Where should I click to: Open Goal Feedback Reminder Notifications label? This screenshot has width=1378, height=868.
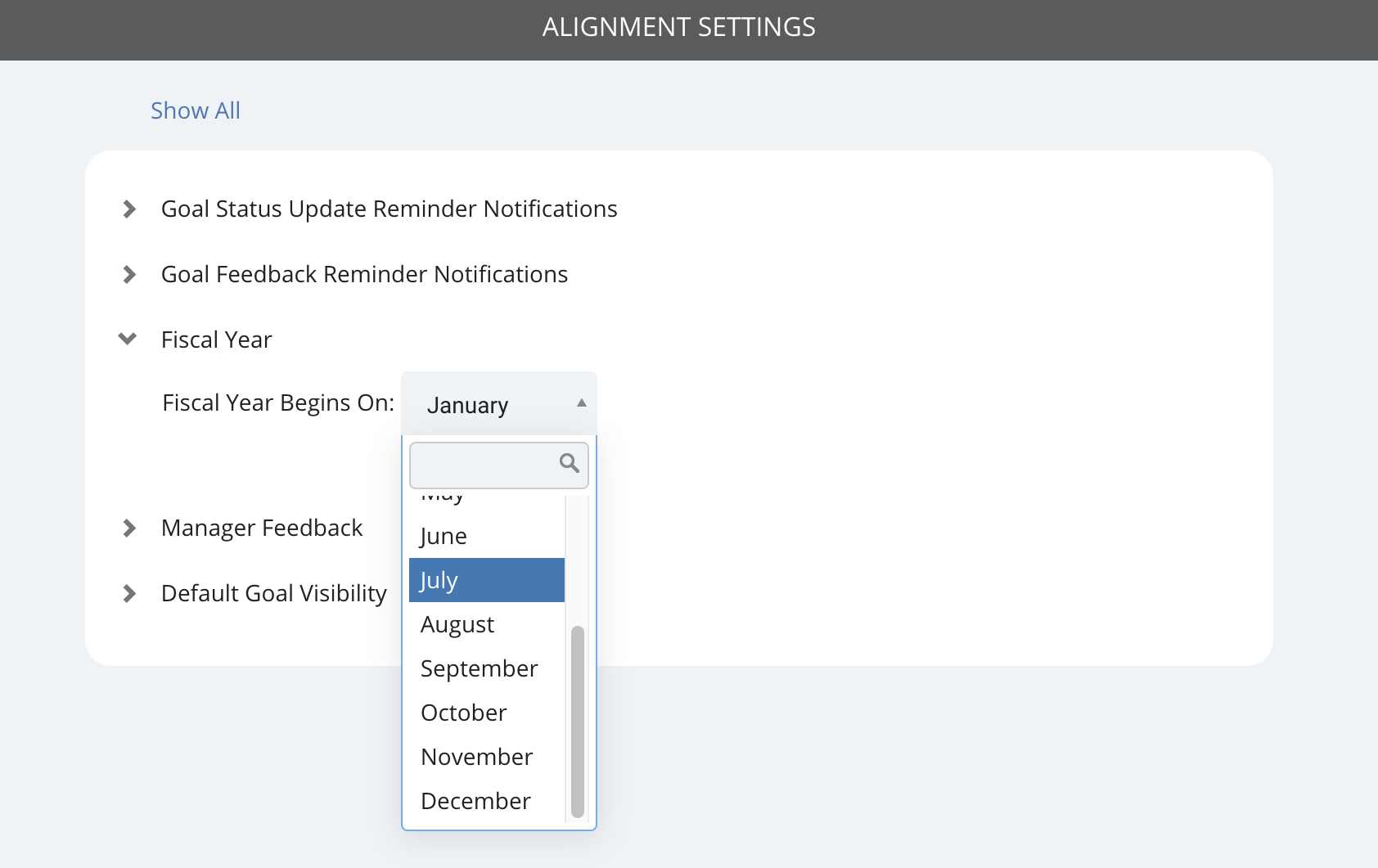coord(364,274)
